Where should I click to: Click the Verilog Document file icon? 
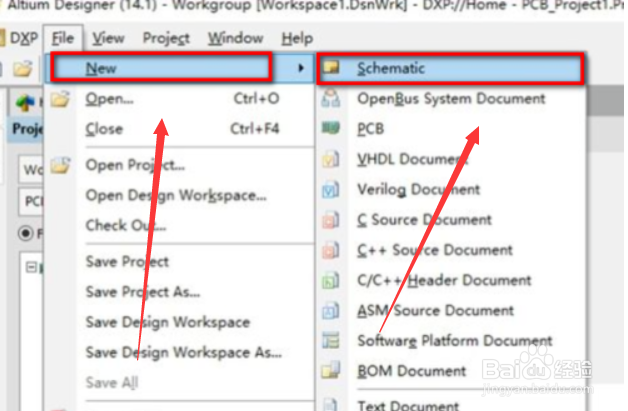click(331, 190)
